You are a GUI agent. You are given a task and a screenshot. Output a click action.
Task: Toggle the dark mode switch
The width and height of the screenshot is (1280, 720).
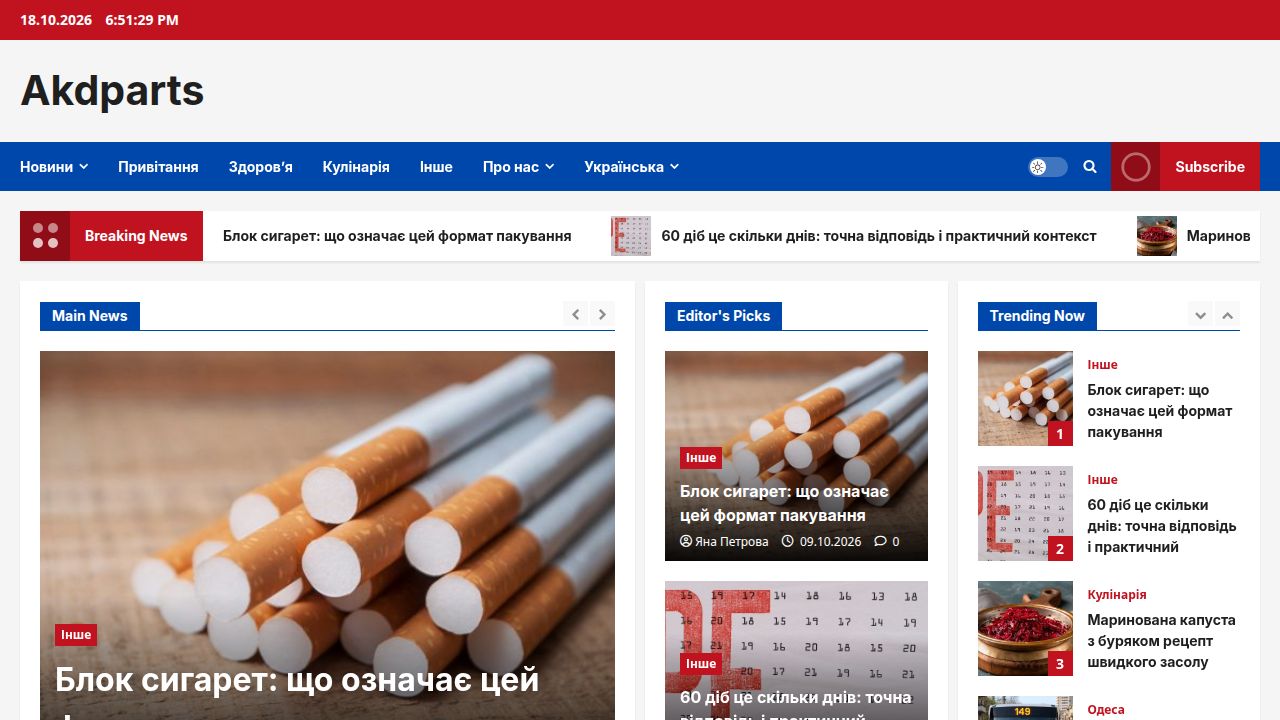click(1048, 167)
